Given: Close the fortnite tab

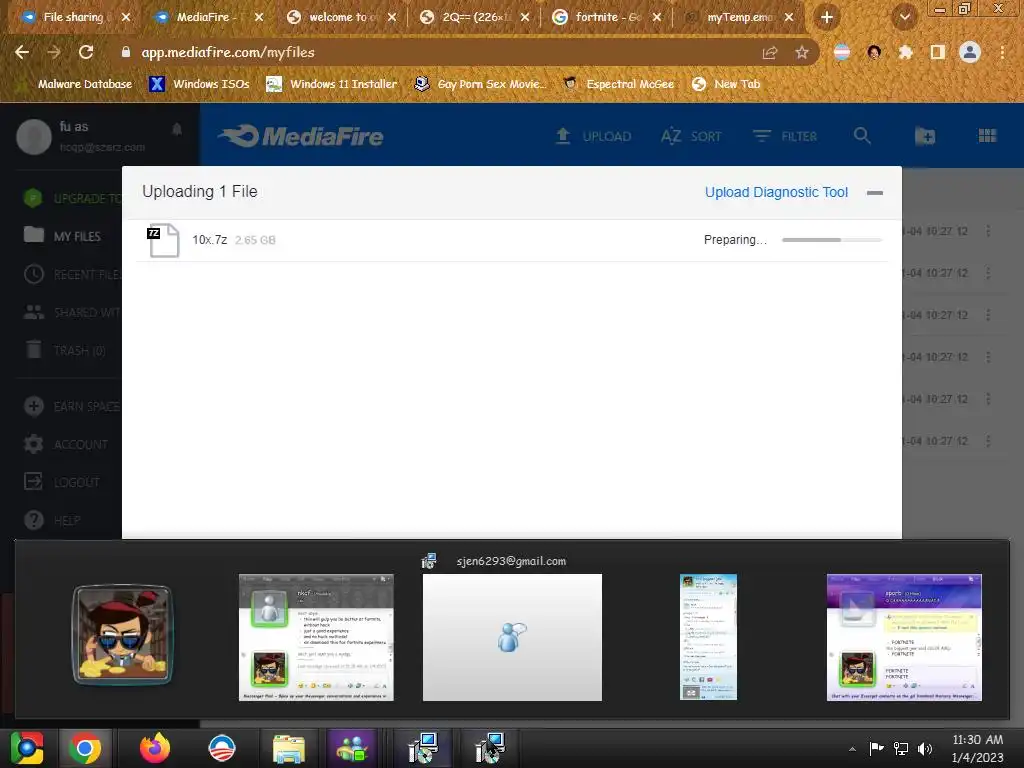Looking at the screenshot, I should [x=657, y=18].
